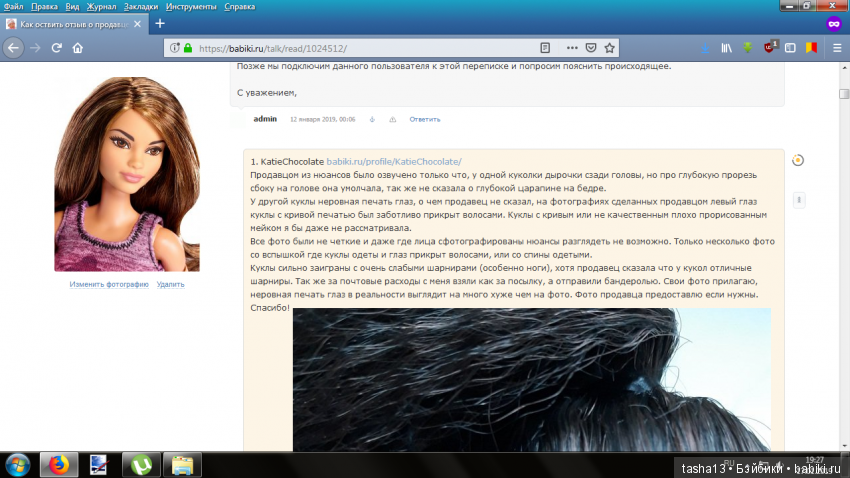Open the Закладки menu

(141, 6)
